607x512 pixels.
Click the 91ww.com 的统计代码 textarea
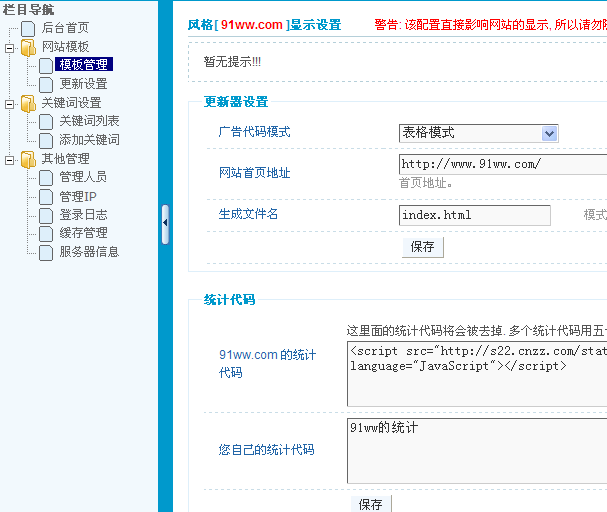click(x=477, y=374)
